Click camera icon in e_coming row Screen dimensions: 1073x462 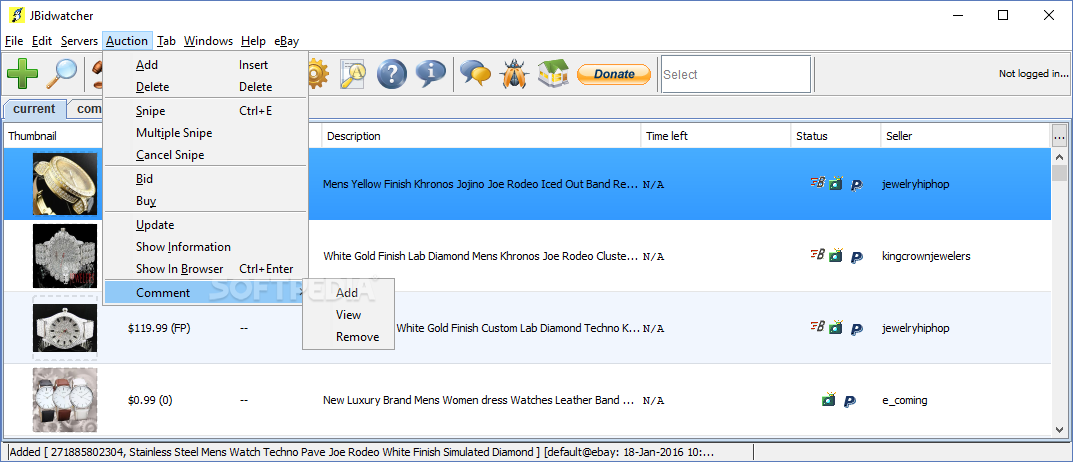tap(829, 399)
